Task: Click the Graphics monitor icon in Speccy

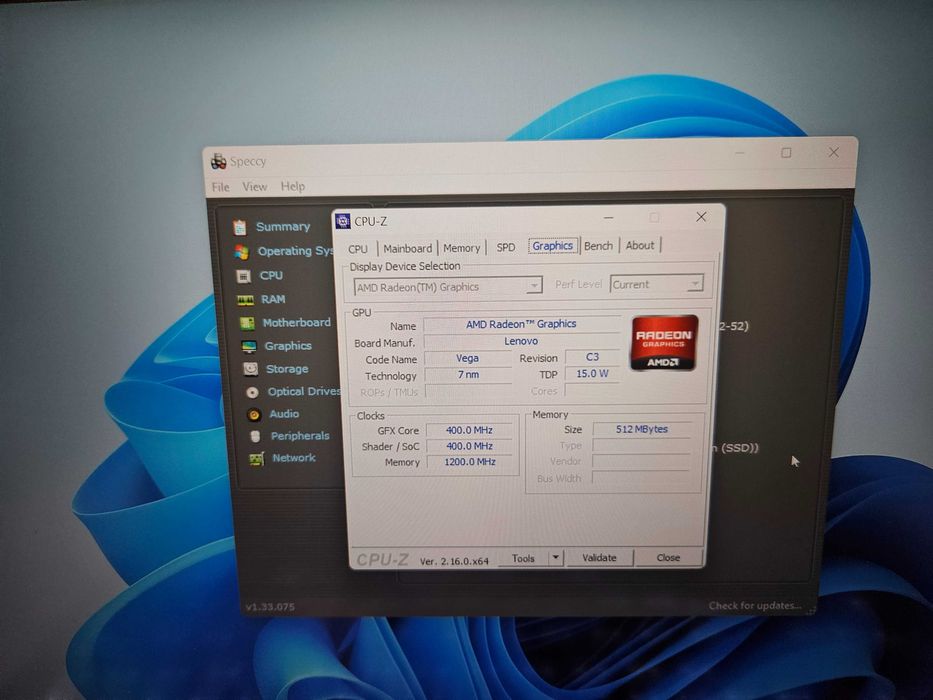Action: click(x=249, y=346)
